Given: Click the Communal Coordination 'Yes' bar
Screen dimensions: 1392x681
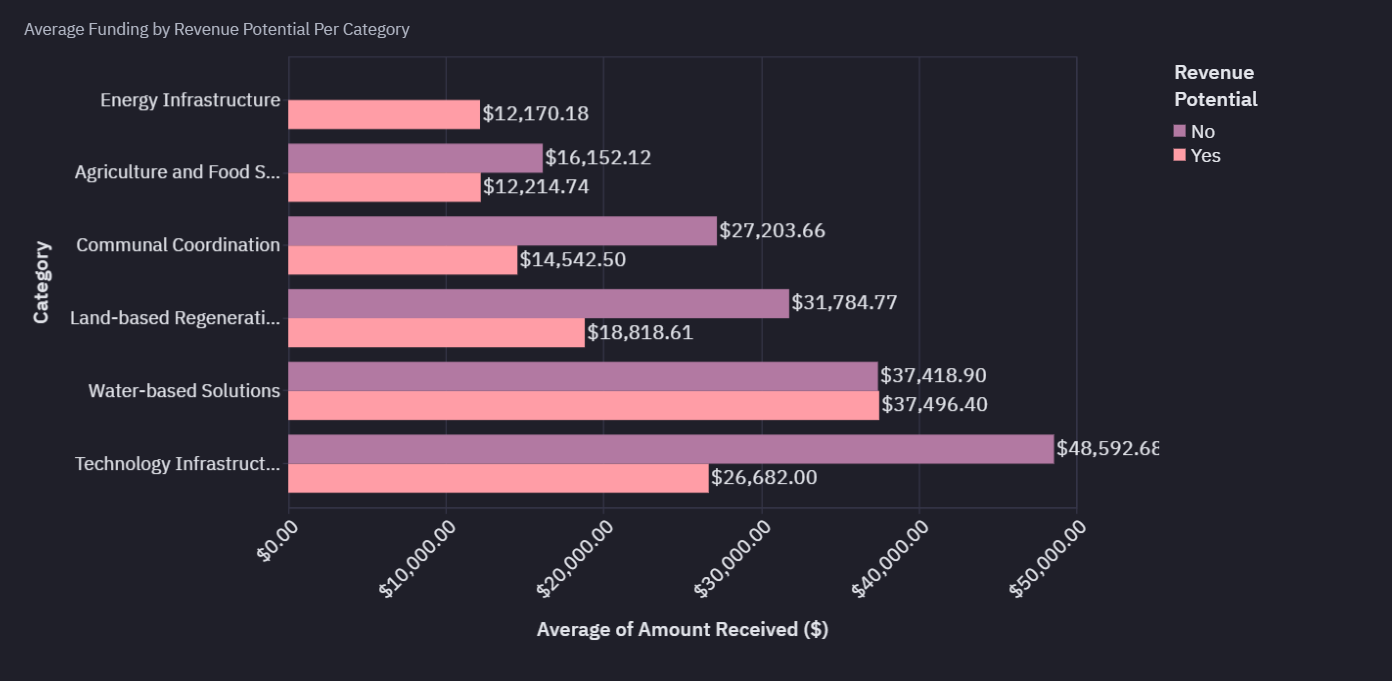Looking at the screenshot, I should pos(402,260).
